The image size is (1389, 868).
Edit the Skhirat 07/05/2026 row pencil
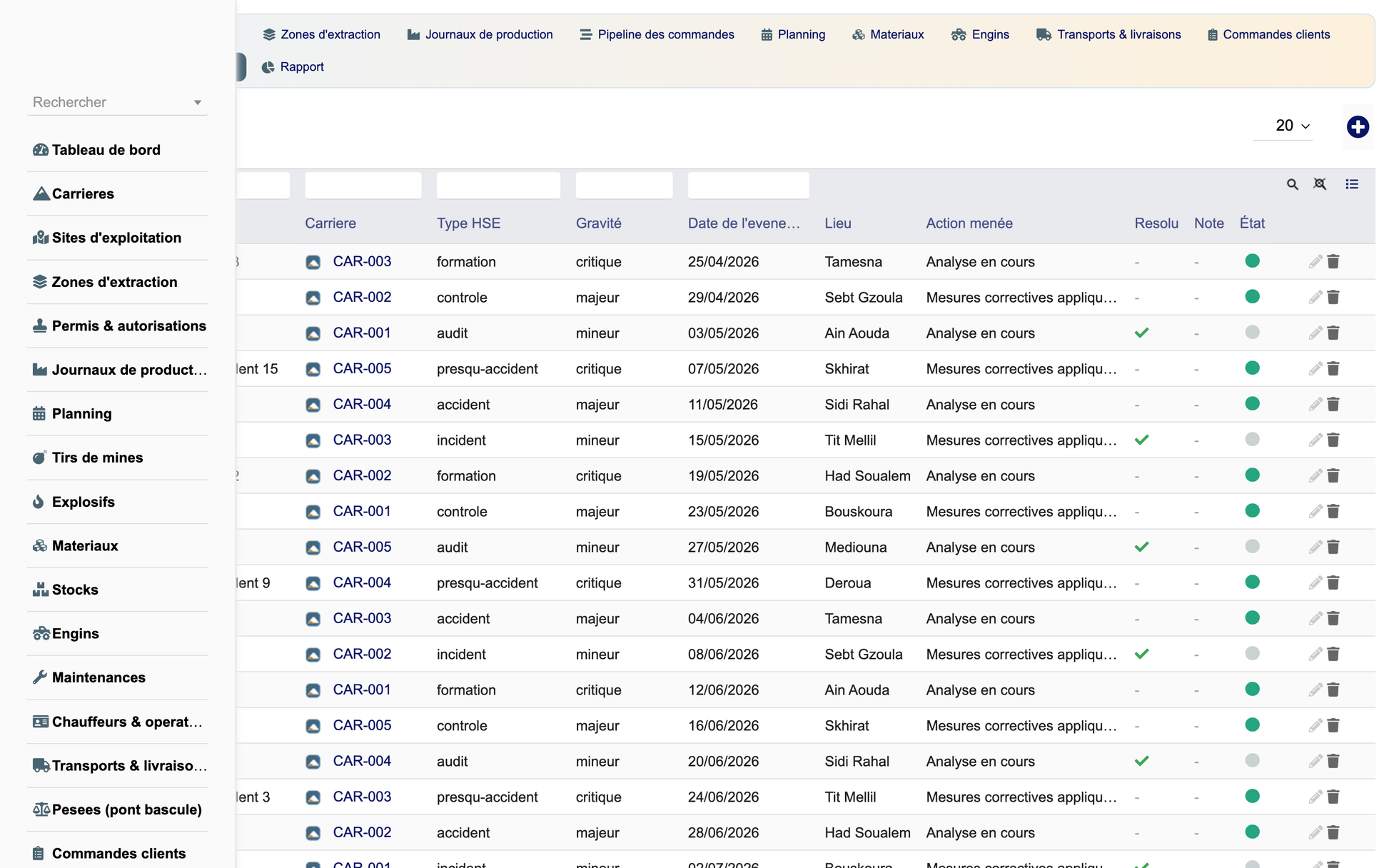coord(1315,368)
